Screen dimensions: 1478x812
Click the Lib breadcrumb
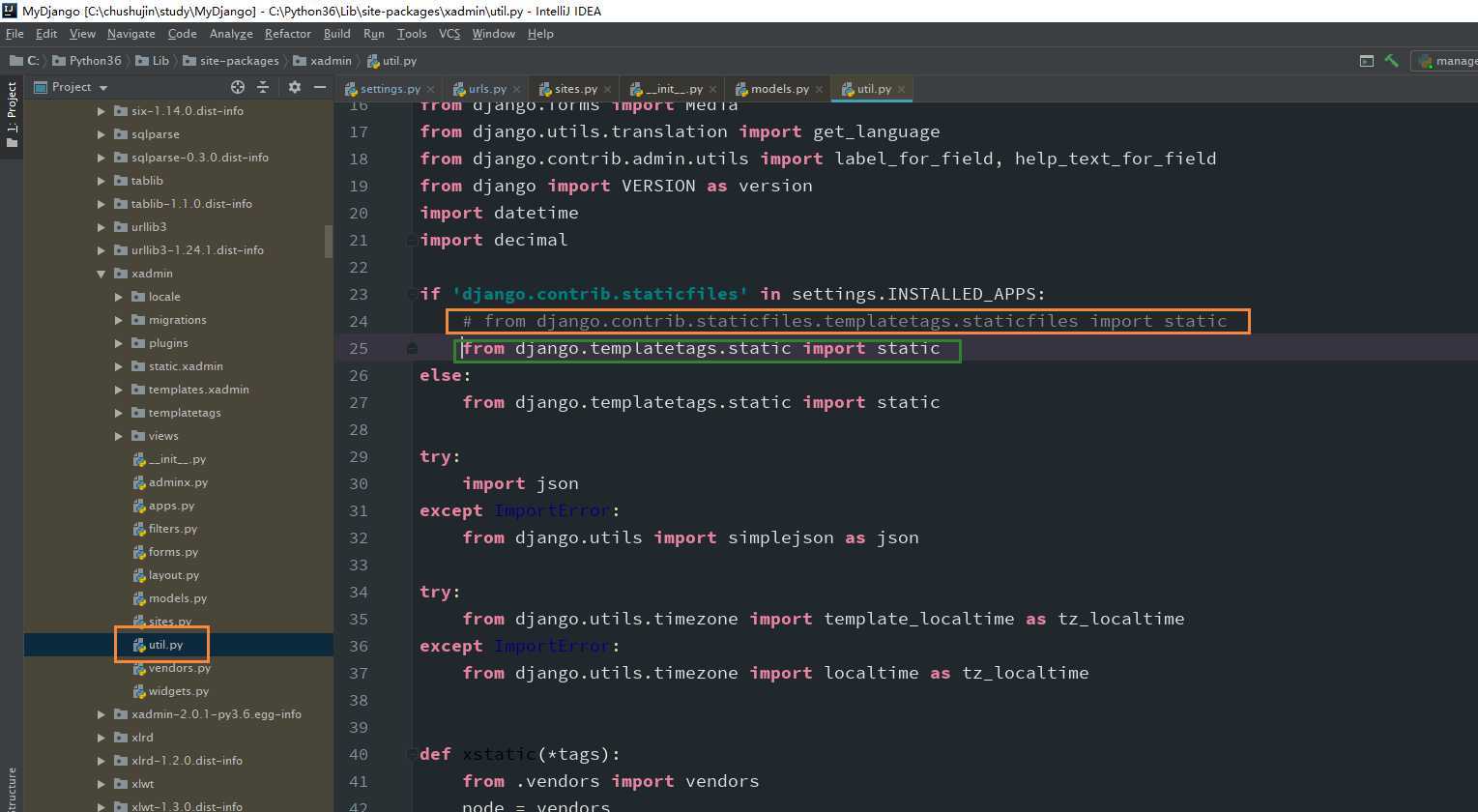[x=152, y=61]
